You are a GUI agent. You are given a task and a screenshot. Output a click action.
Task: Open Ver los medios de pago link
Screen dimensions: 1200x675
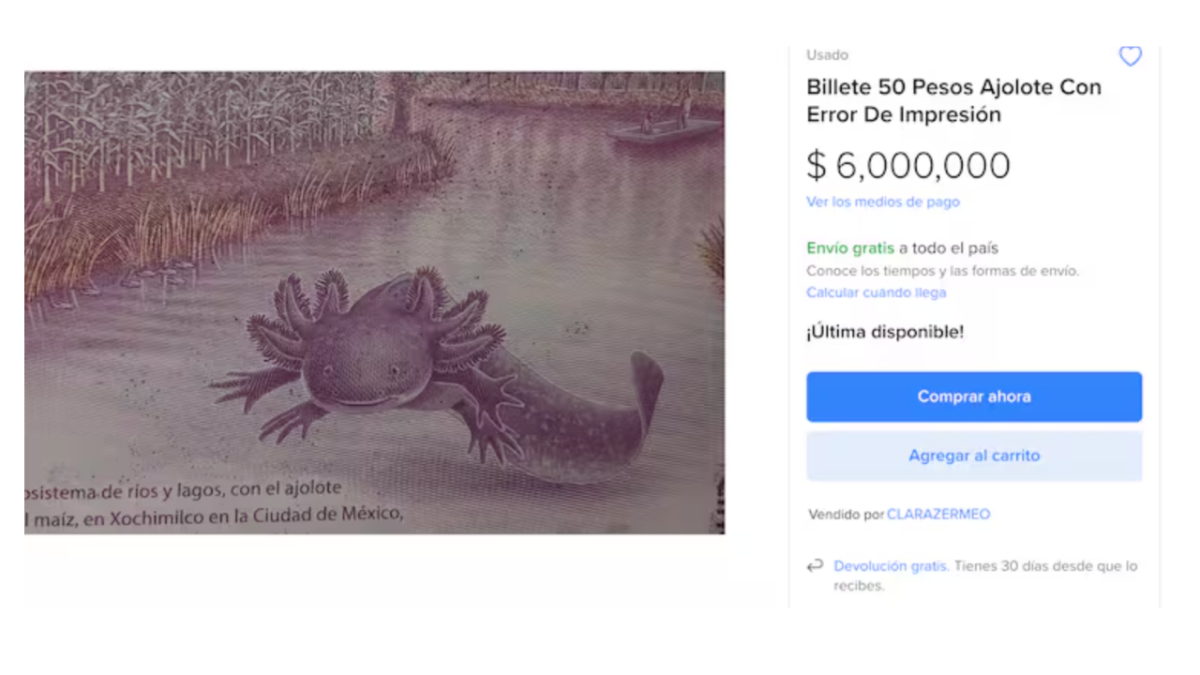(883, 202)
